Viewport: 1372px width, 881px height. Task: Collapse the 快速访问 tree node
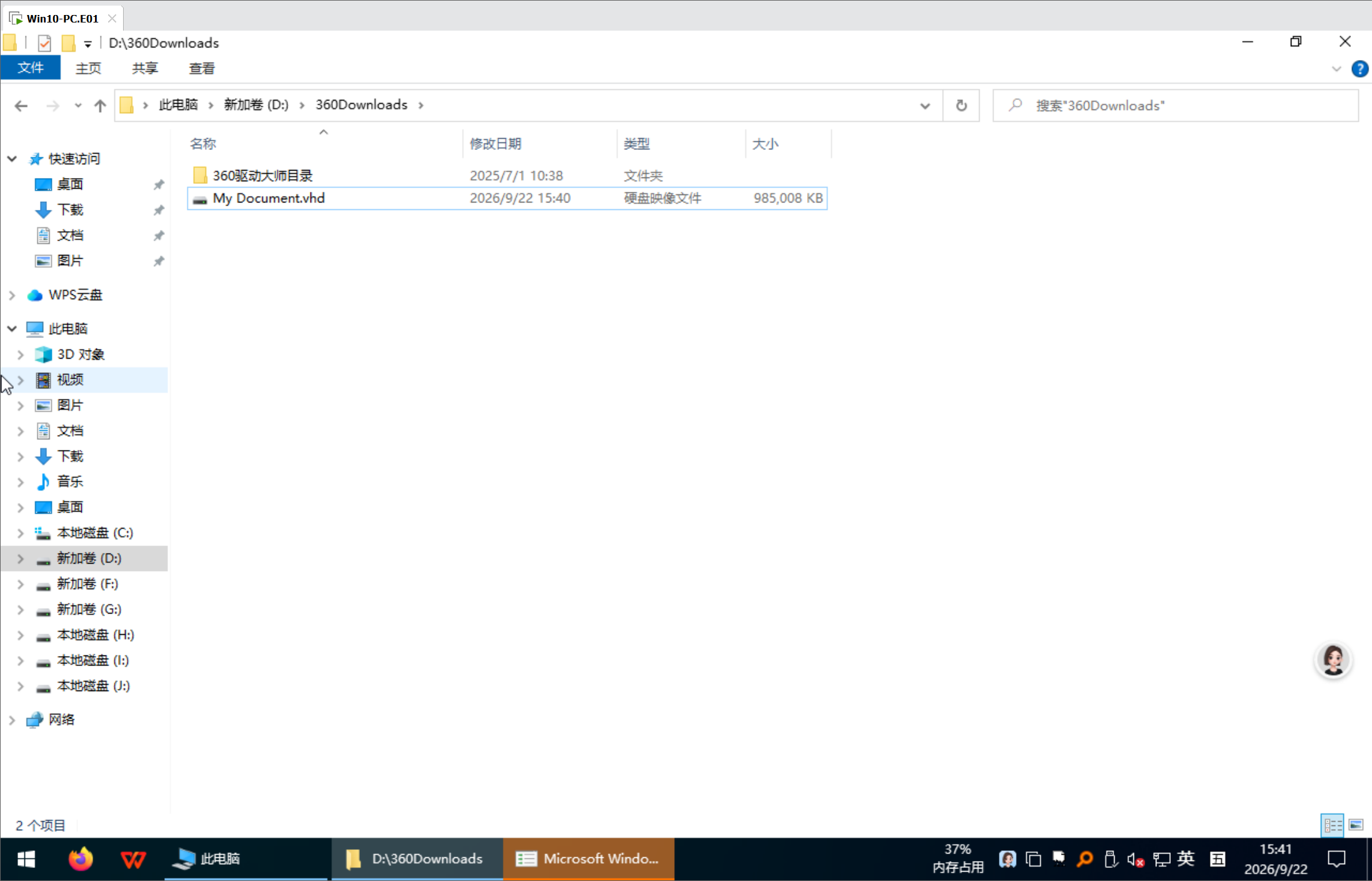12,159
